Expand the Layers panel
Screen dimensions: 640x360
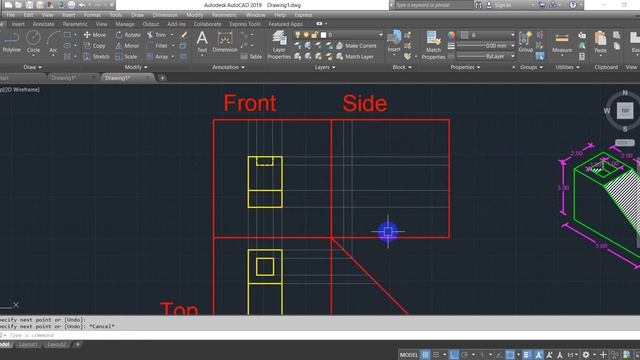coord(325,67)
